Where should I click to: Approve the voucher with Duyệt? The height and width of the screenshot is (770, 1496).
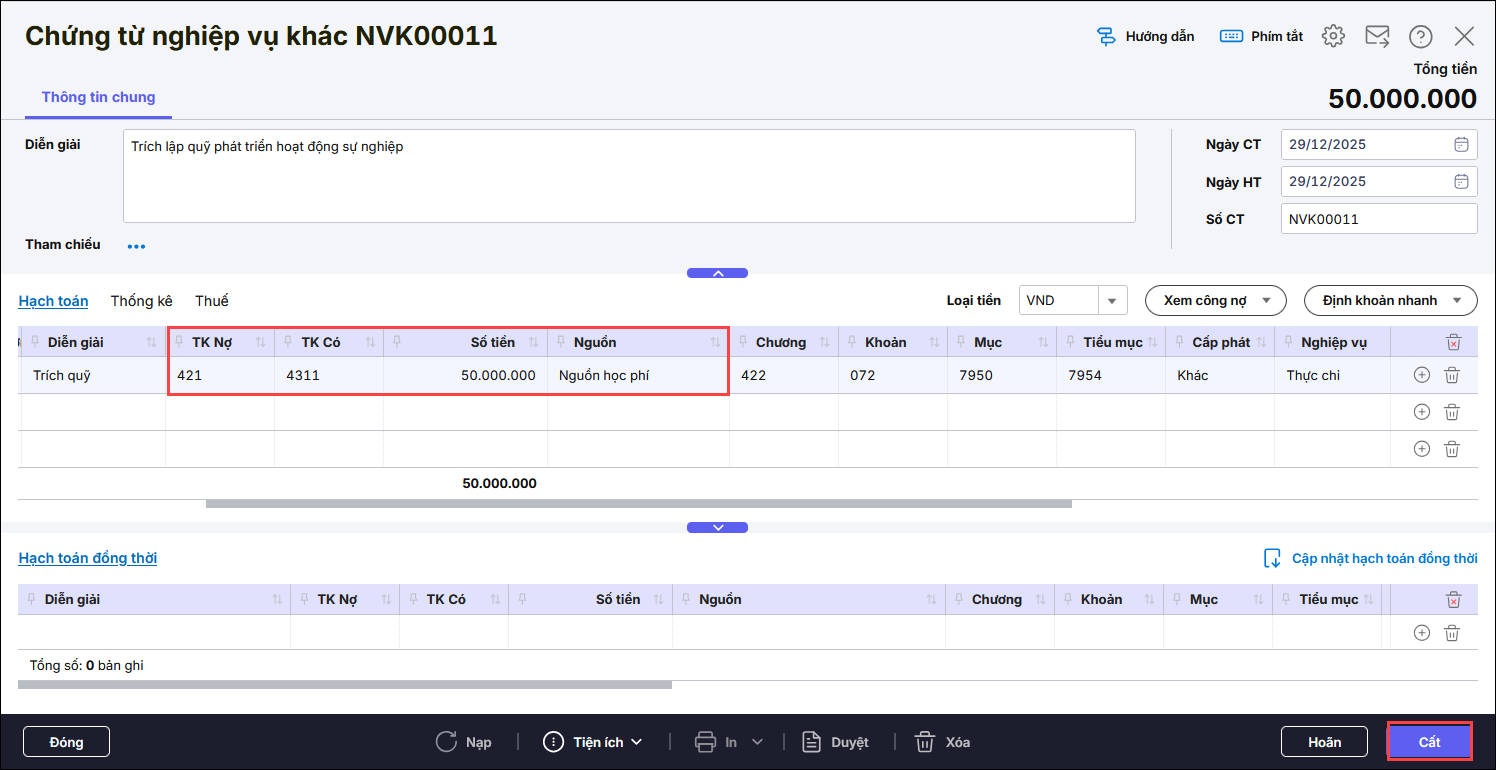point(835,742)
